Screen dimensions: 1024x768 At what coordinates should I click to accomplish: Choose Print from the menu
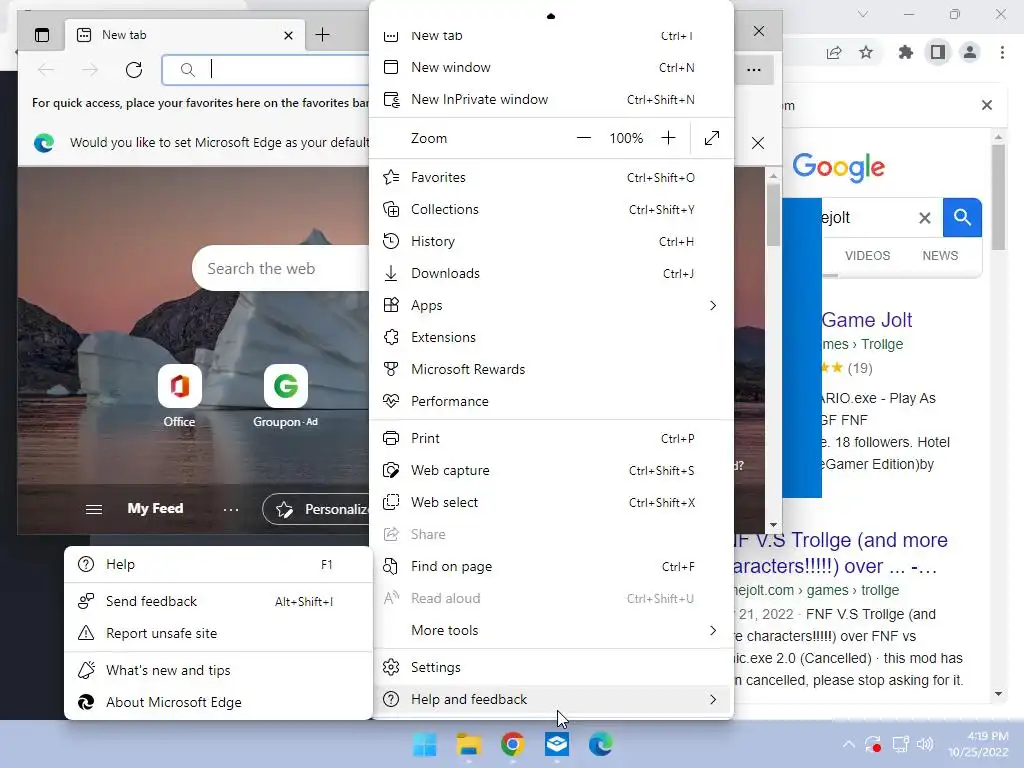(x=551, y=438)
